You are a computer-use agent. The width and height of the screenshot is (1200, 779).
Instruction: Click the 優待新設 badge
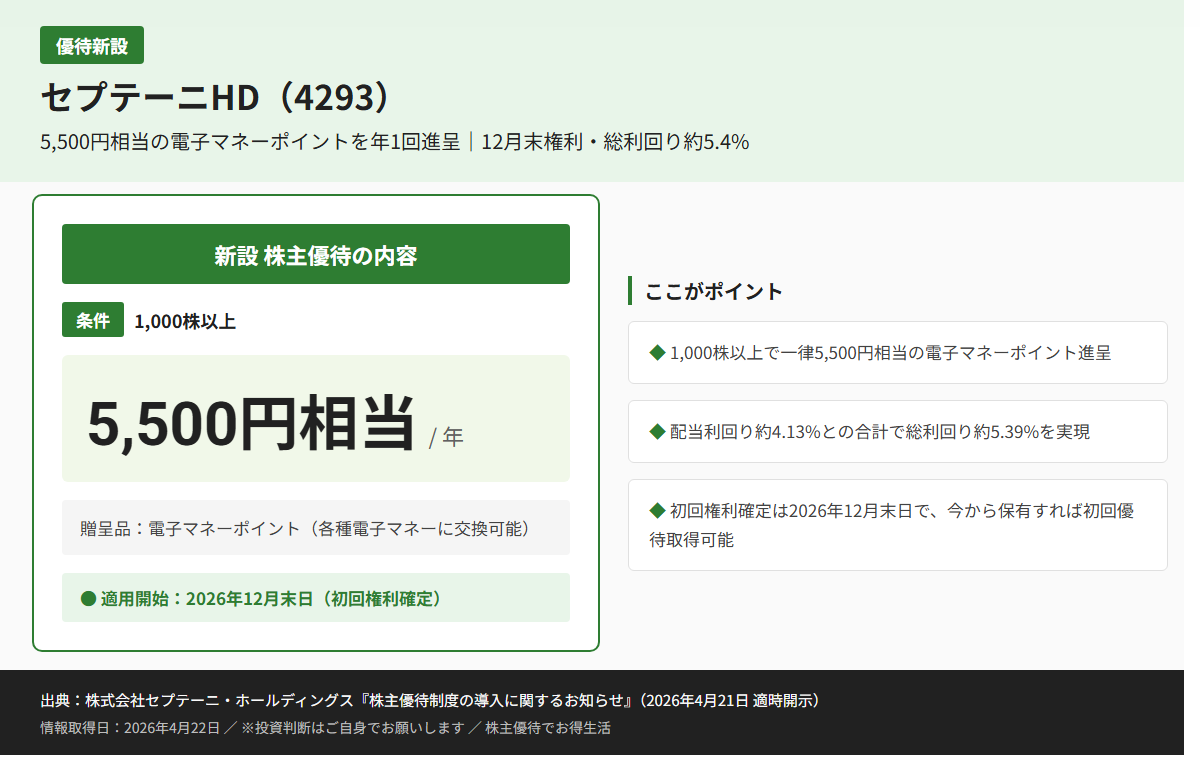click(x=92, y=45)
